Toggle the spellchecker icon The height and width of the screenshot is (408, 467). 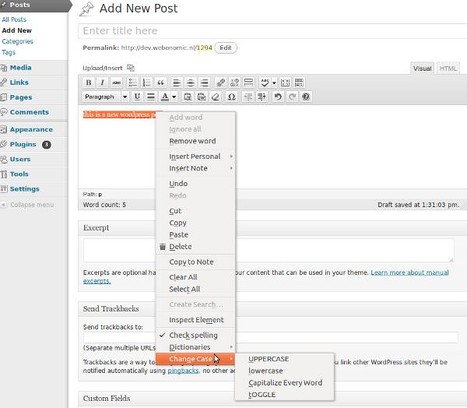click(x=264, y=83)
